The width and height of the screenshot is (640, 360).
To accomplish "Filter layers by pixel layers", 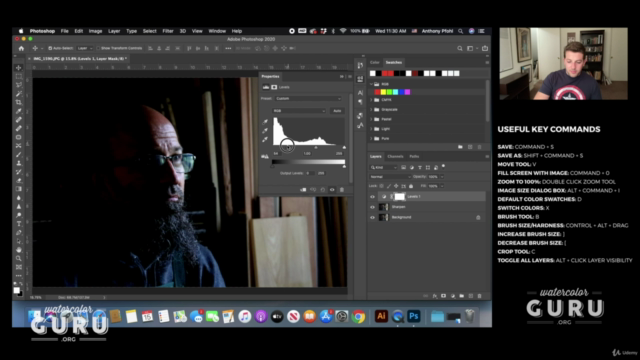I will (403, 167).
